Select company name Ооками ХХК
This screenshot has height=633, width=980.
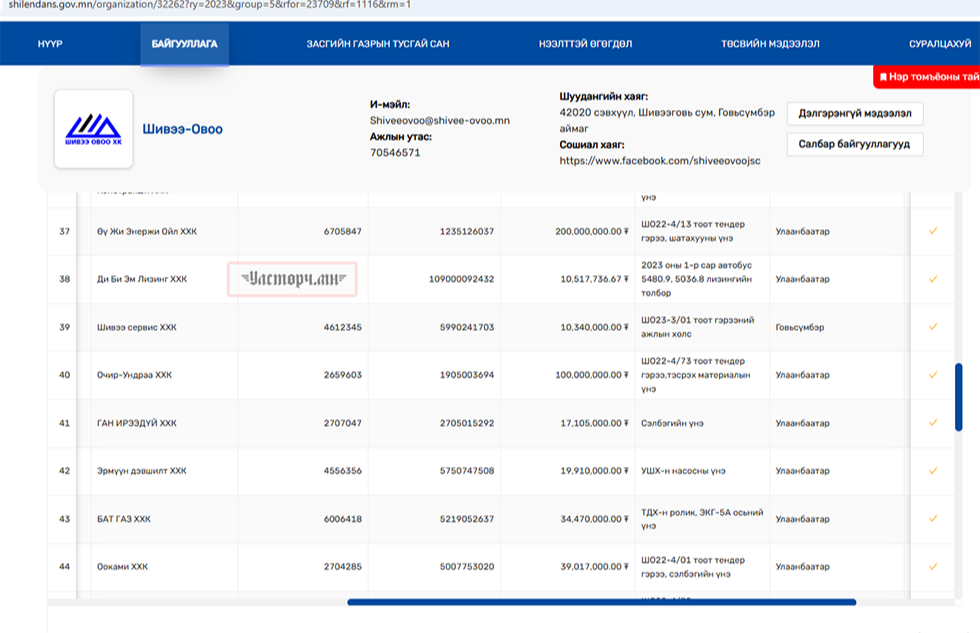[122, 567]
